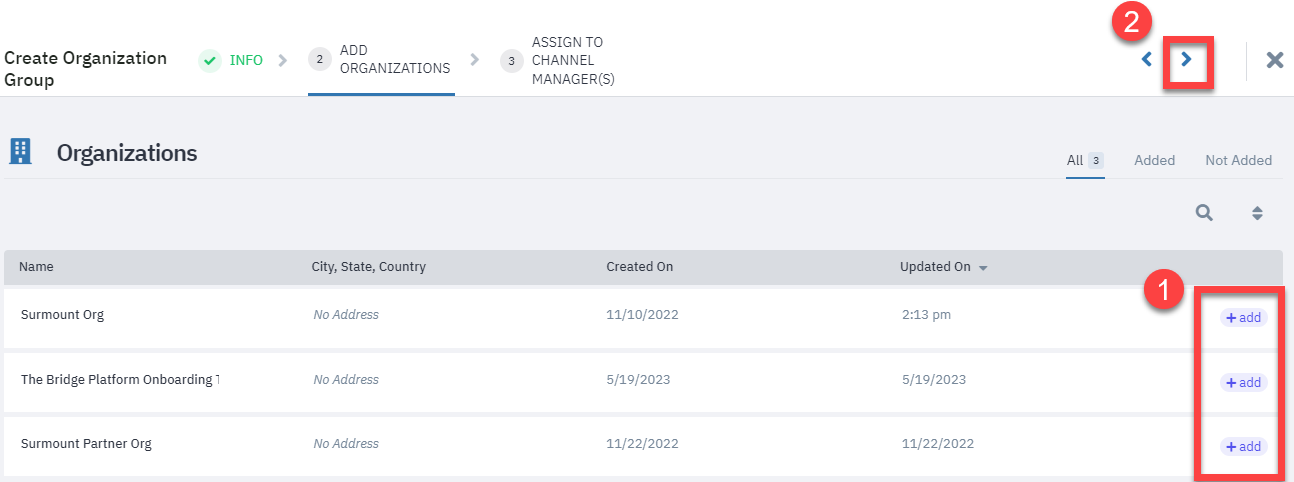
Task: Add Surmount Partner Org to group
Action: (x=1244, y=447)
